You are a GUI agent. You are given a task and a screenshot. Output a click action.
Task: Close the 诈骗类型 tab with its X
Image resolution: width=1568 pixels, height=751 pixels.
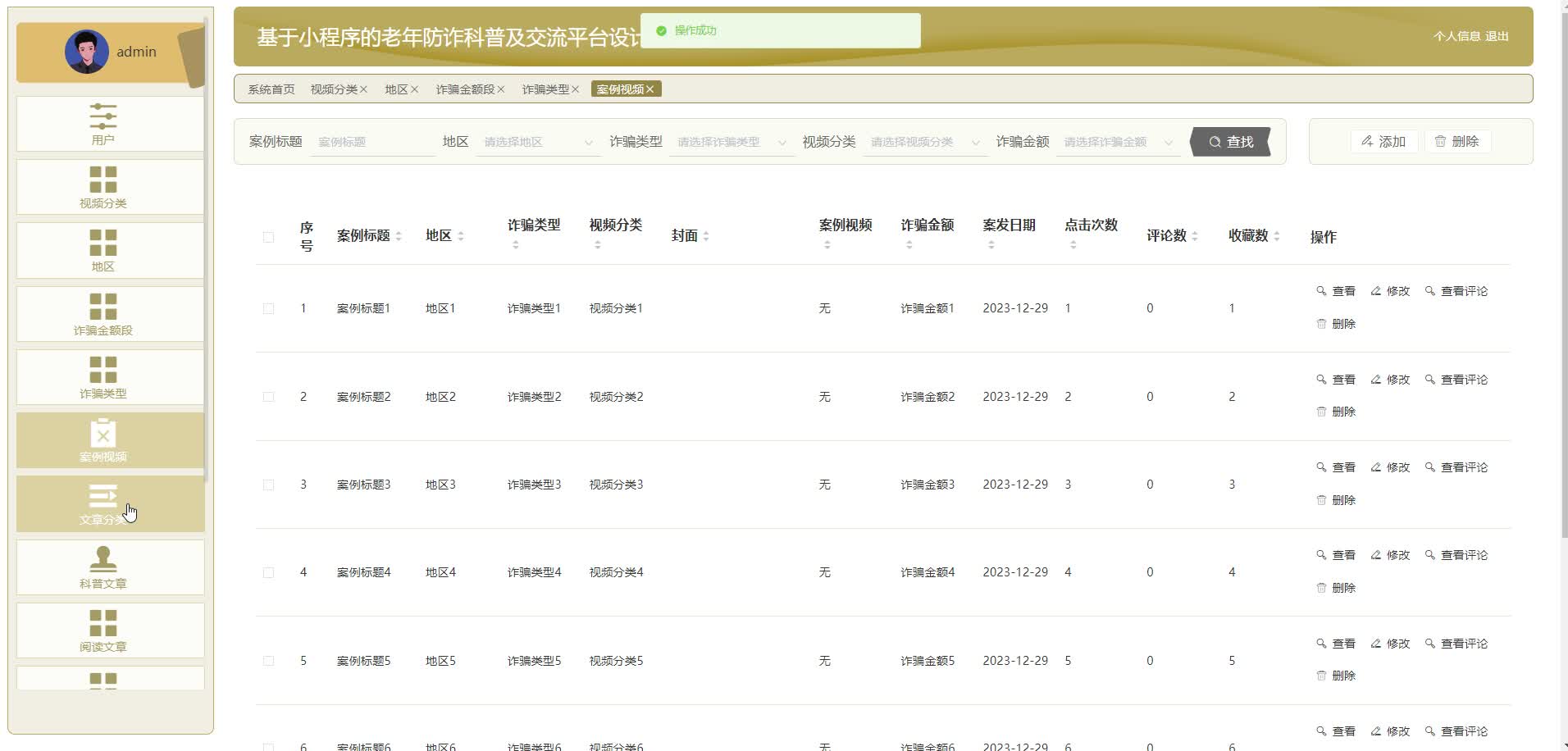coord(575,89)
